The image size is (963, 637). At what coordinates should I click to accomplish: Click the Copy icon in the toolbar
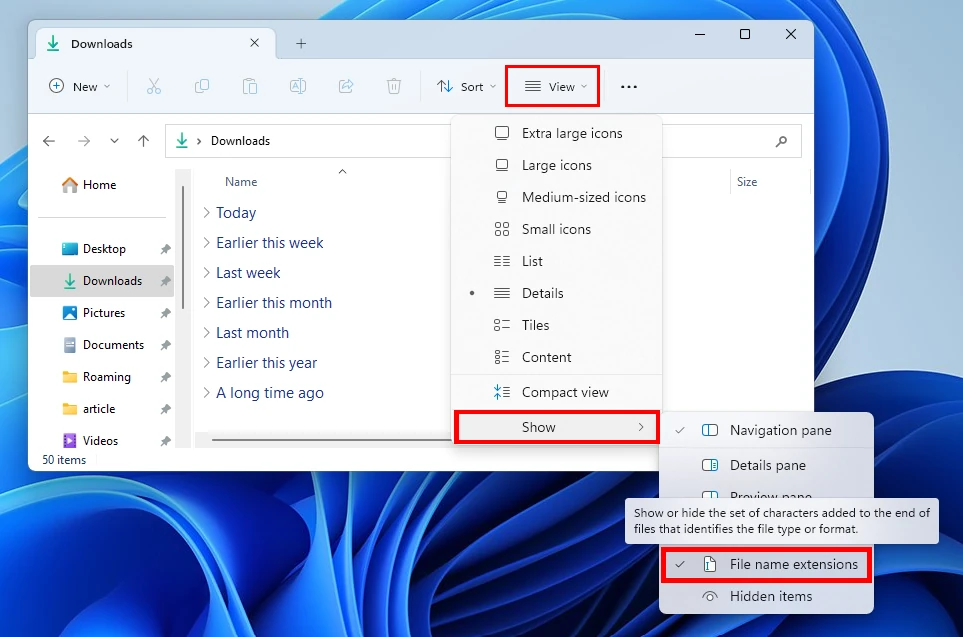pos(202,86)
